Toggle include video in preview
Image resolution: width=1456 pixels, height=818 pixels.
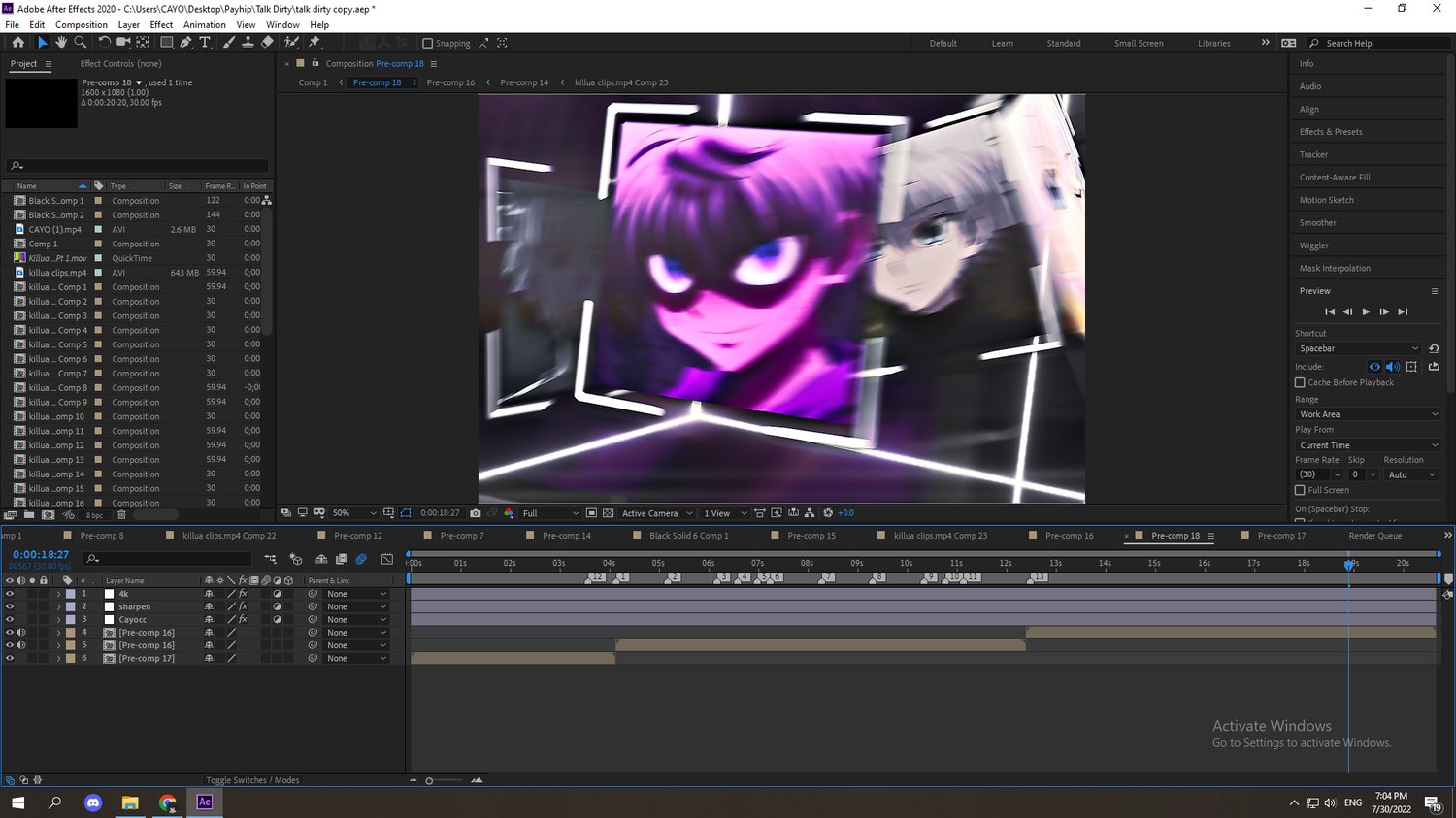pyautogui.click(x=1374, y=367)
